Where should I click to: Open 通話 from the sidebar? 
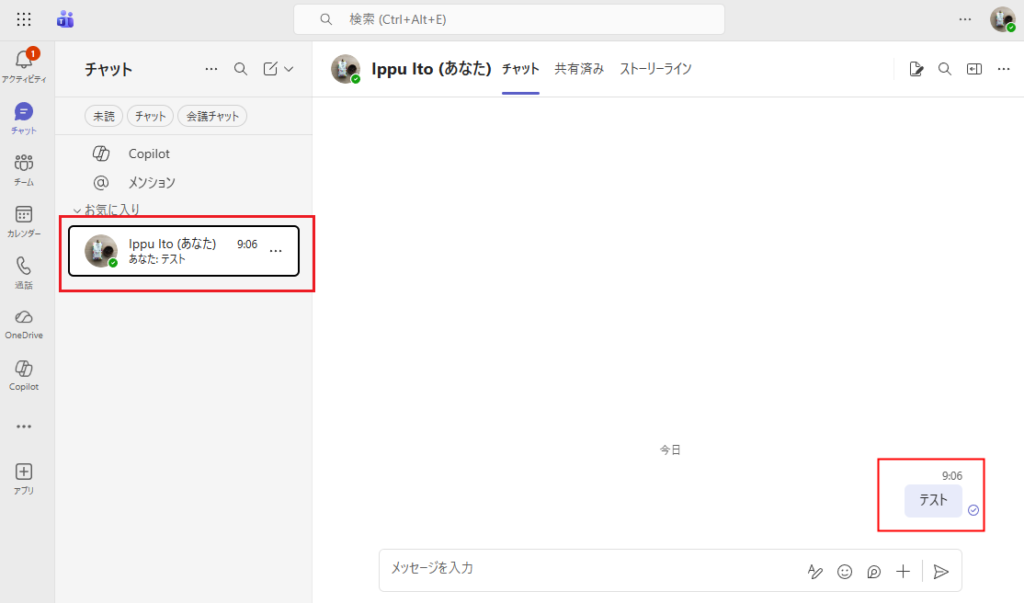point(24,272)
